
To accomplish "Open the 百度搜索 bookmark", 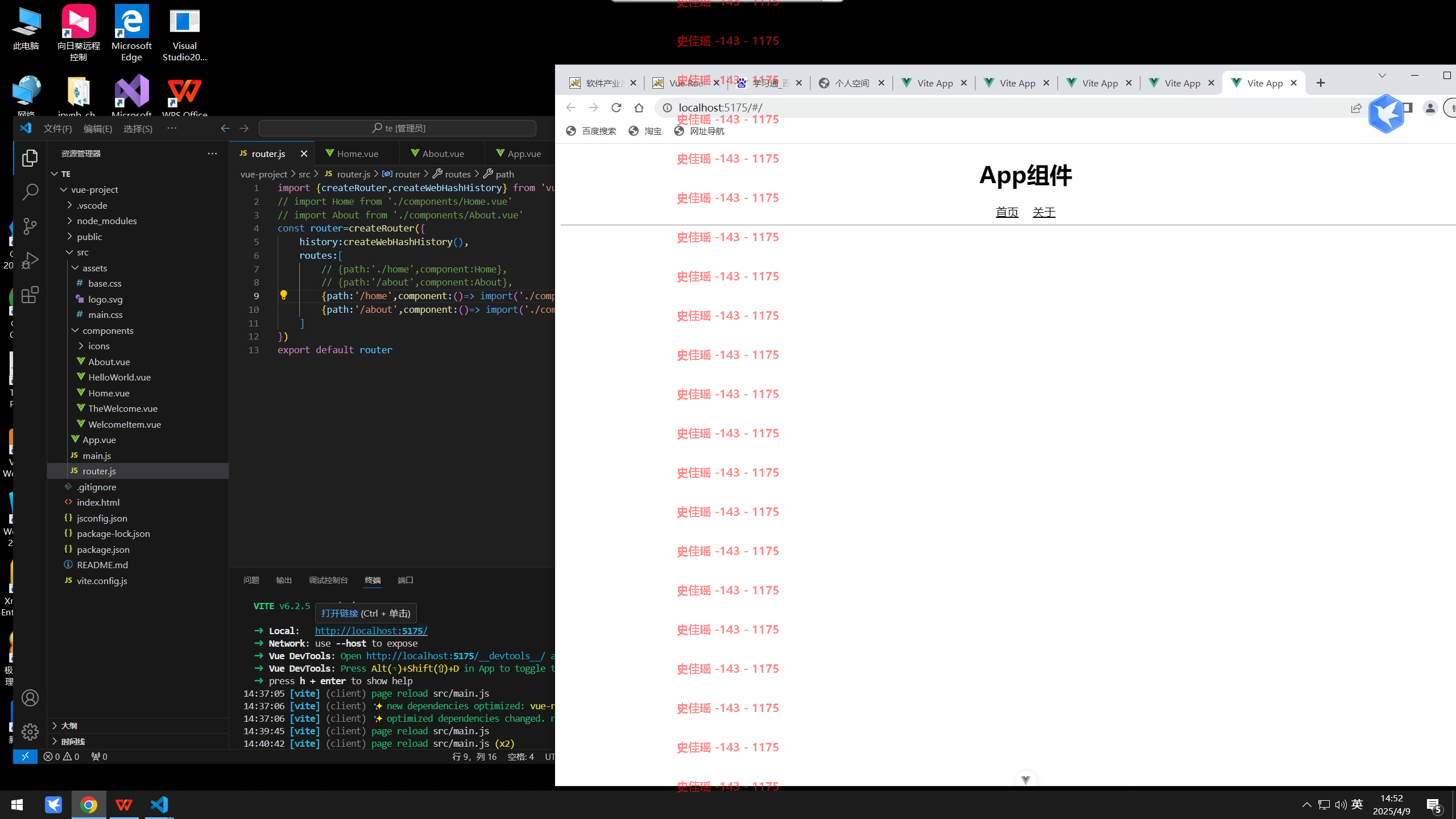I will tap(591, 131).
